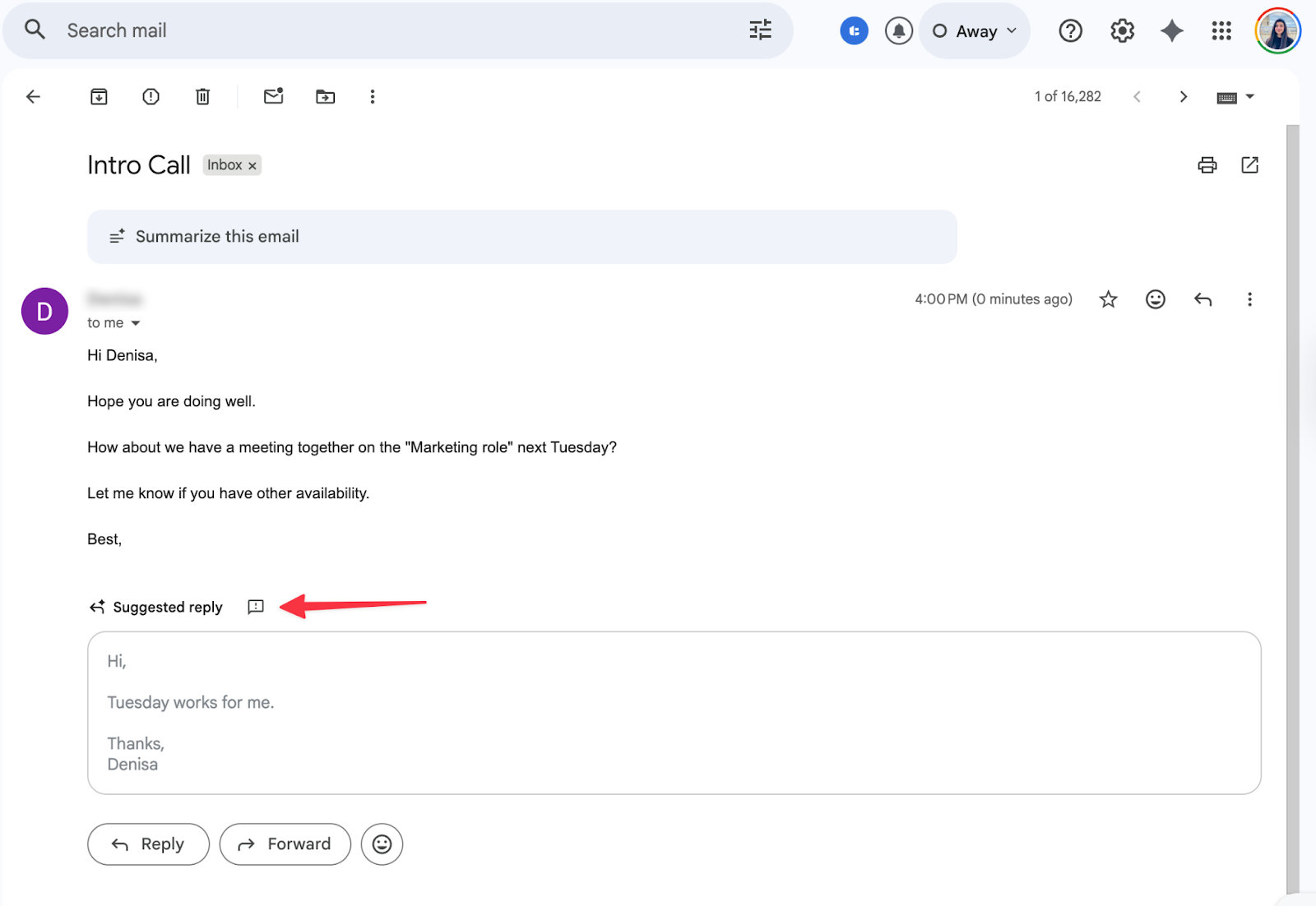Viewport: 1316px width, 906px height.
Task: Open the input tools keyboard dropdown
Action: [1234, 96]
